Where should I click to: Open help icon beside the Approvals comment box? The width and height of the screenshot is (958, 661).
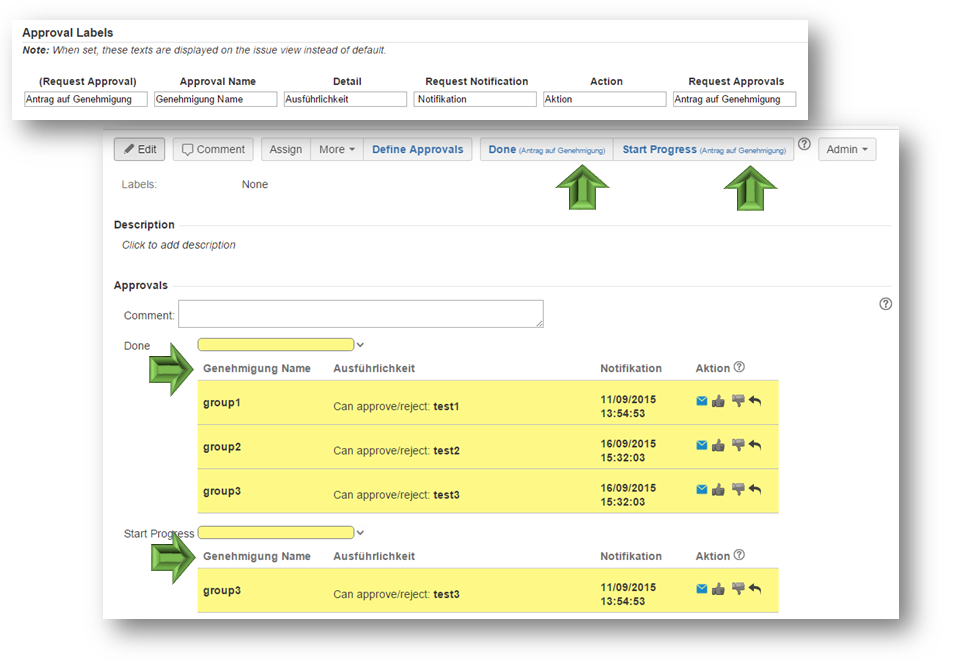[885, 304]
